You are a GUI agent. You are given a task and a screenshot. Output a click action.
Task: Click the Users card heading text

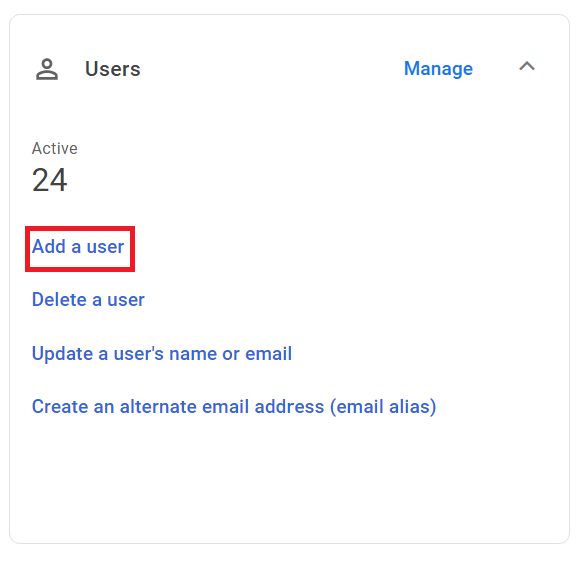point(112,69)
